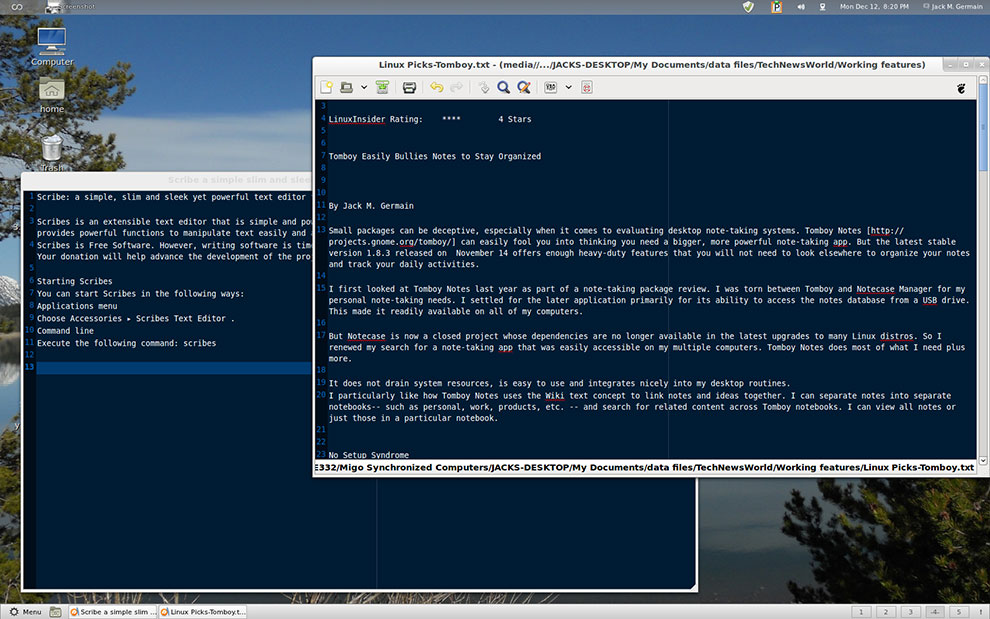990x619 pixels.
Task: Switch to 'Scribe a simple slim' taskbar entry
Action: (112, 611)
